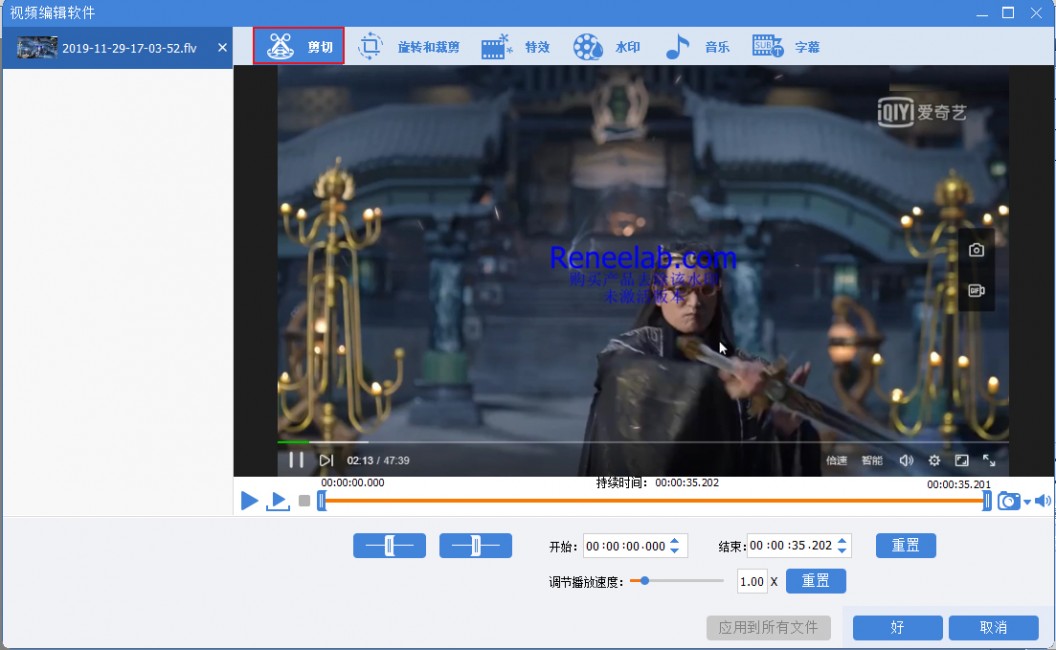Viewport: 1056px width, 650px height.
Task: Decrease the 开始 start time stepper
Action: 675,551
